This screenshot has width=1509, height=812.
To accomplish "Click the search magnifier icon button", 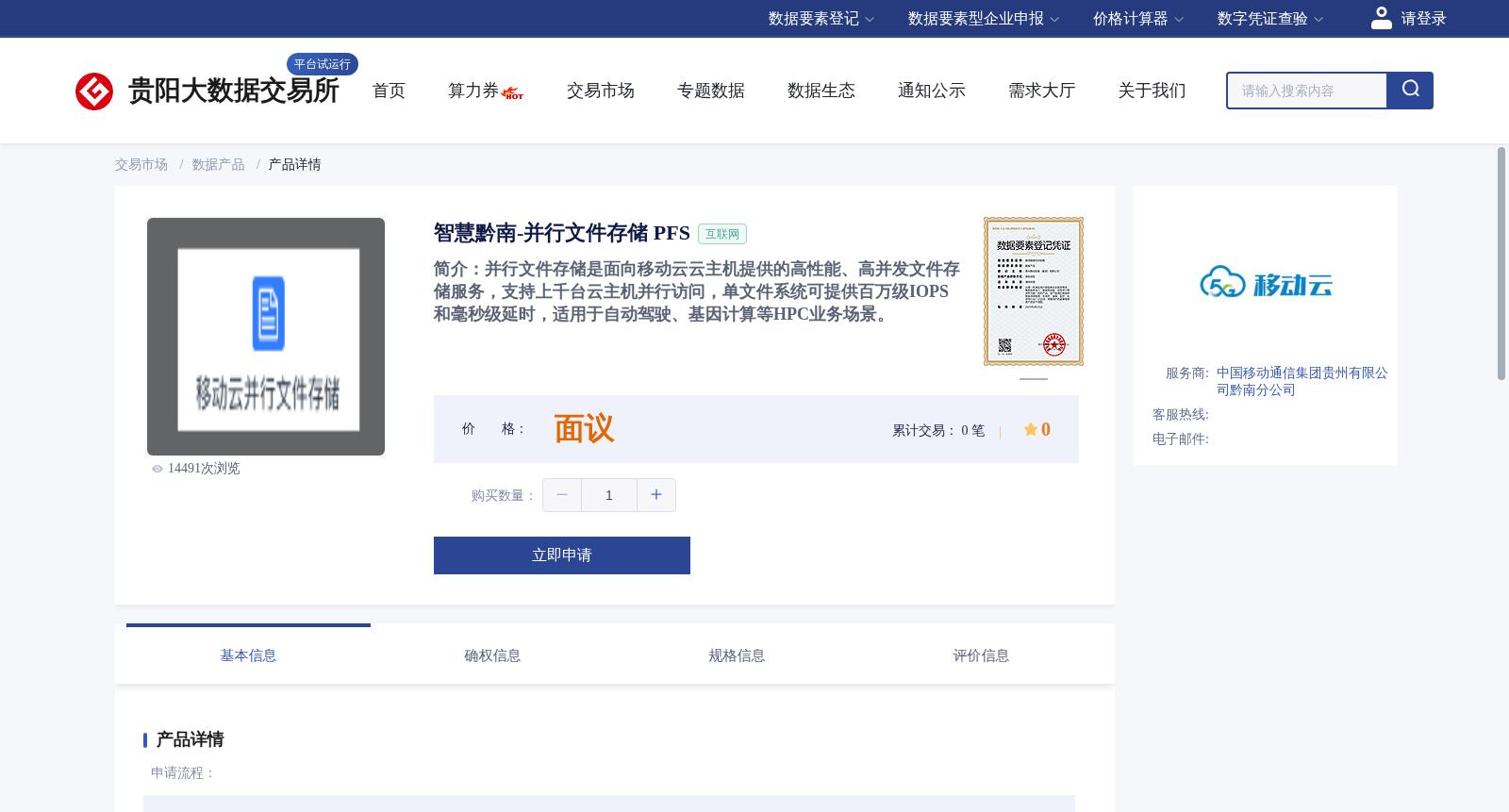I will coord(1410,91).
